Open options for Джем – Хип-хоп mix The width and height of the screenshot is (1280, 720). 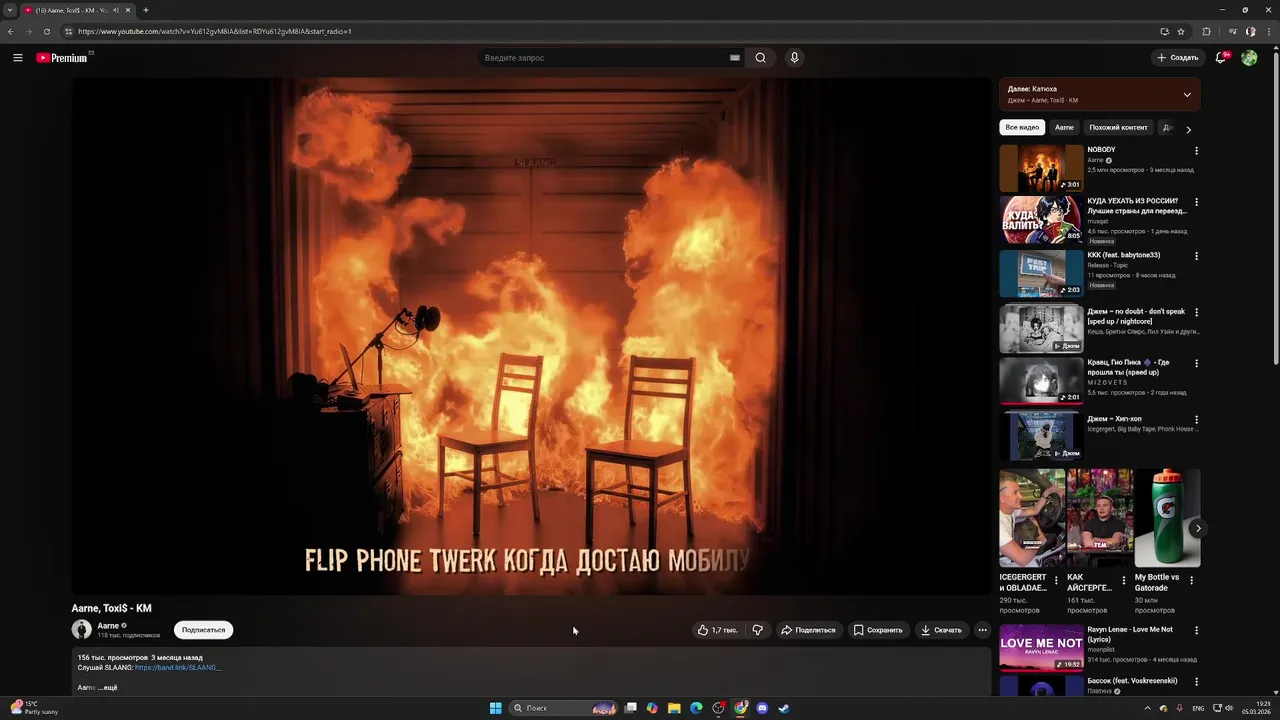coord(1196,420)
